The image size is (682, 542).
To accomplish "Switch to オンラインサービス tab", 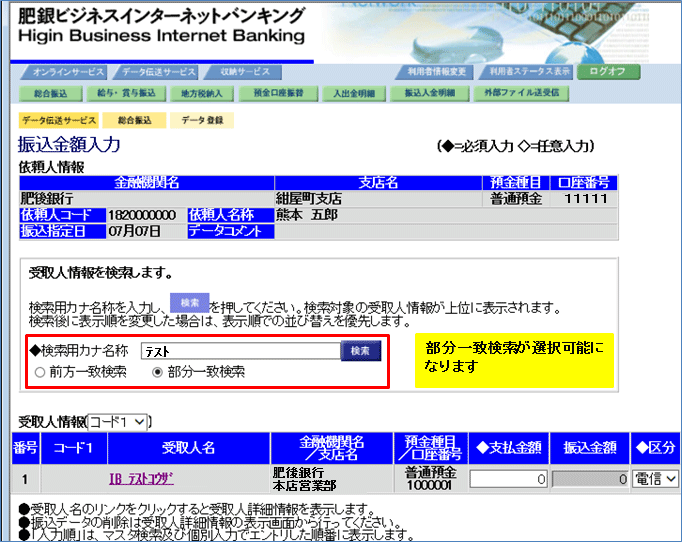I will click(x=66, y=72).
